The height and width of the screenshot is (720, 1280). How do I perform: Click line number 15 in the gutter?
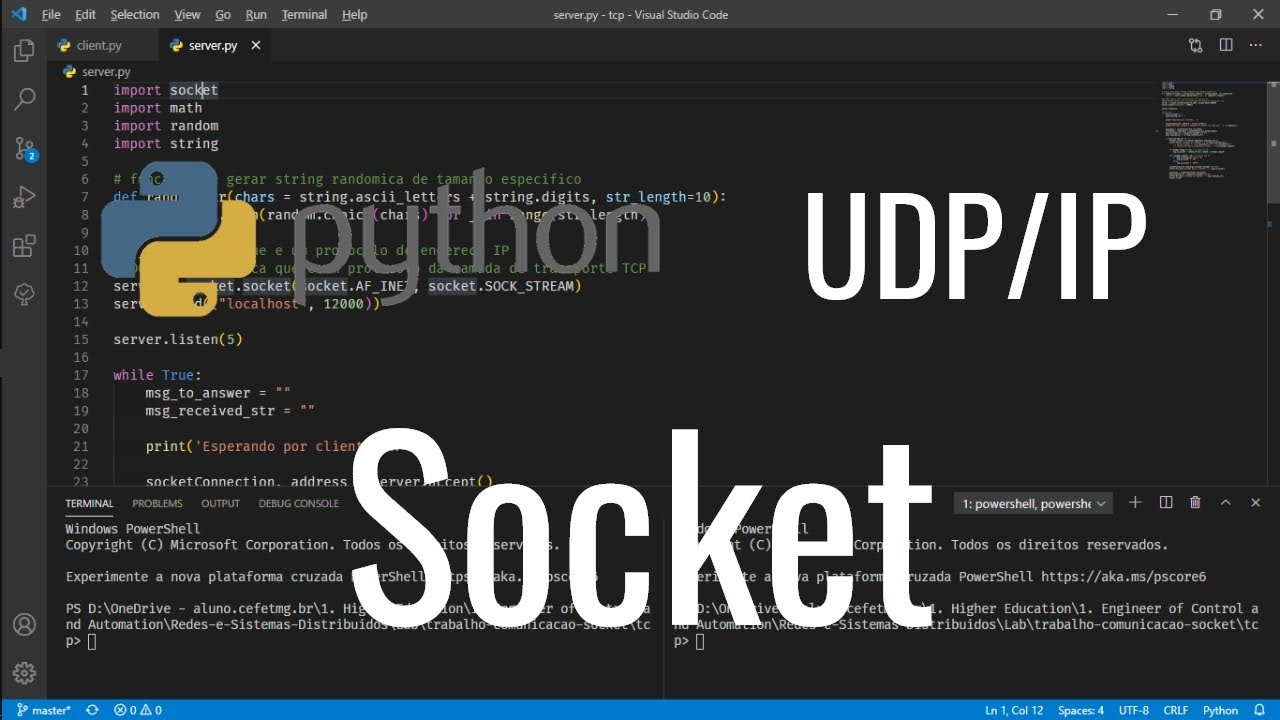click(81, 340)
